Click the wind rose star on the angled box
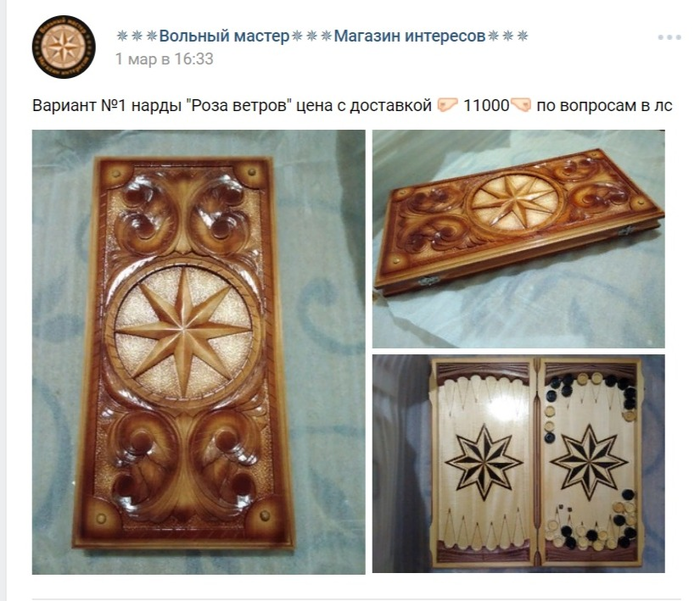Viewport: 700px width, 601px height. pyautogui.click(x=514, y=199)
